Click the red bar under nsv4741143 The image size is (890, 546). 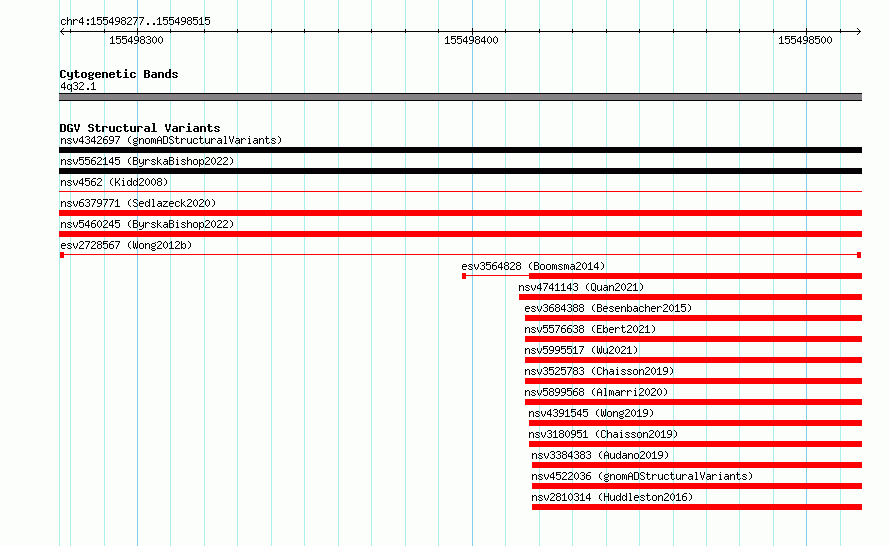(x=690, y=297)
